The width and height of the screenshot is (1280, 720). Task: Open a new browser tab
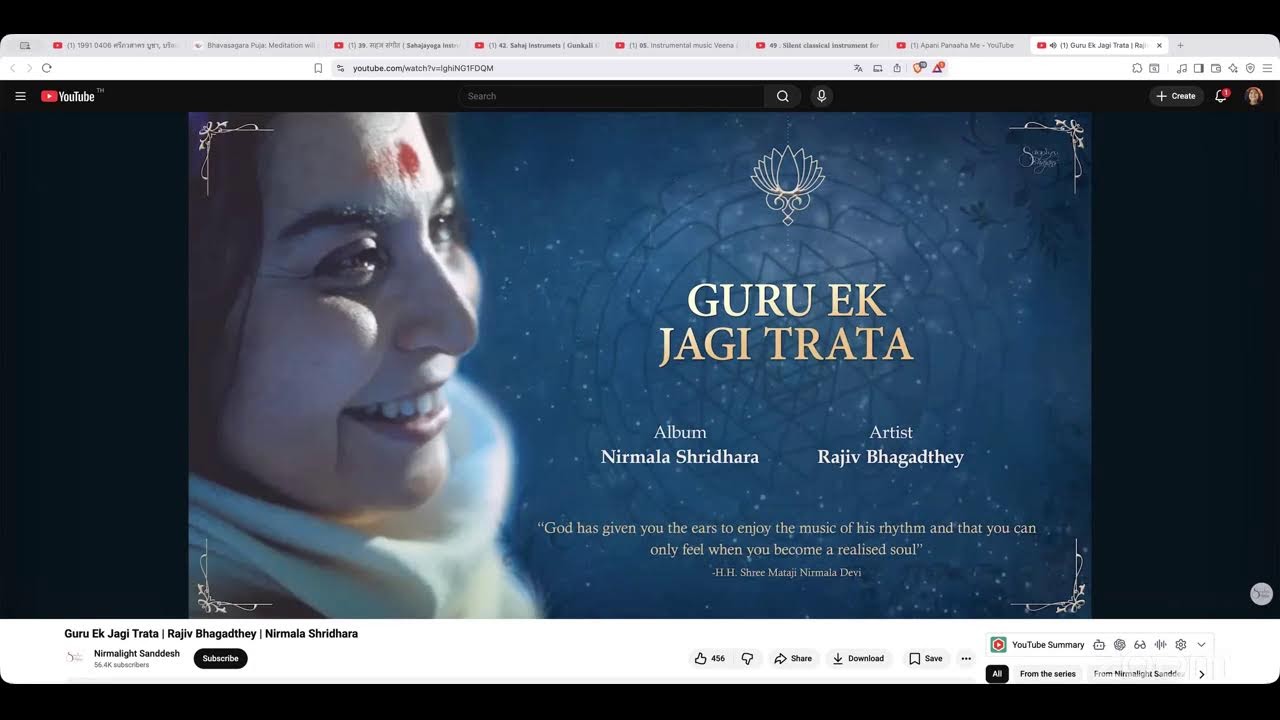tap(1180, 45)
